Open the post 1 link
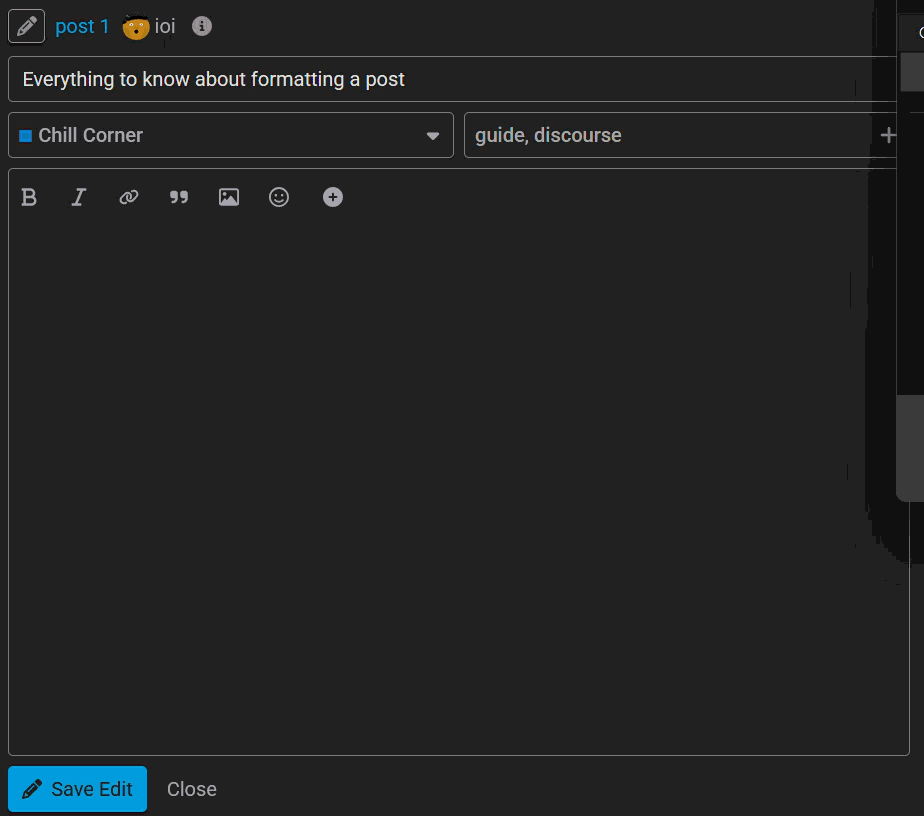924x816 pixels. point(82,26)
